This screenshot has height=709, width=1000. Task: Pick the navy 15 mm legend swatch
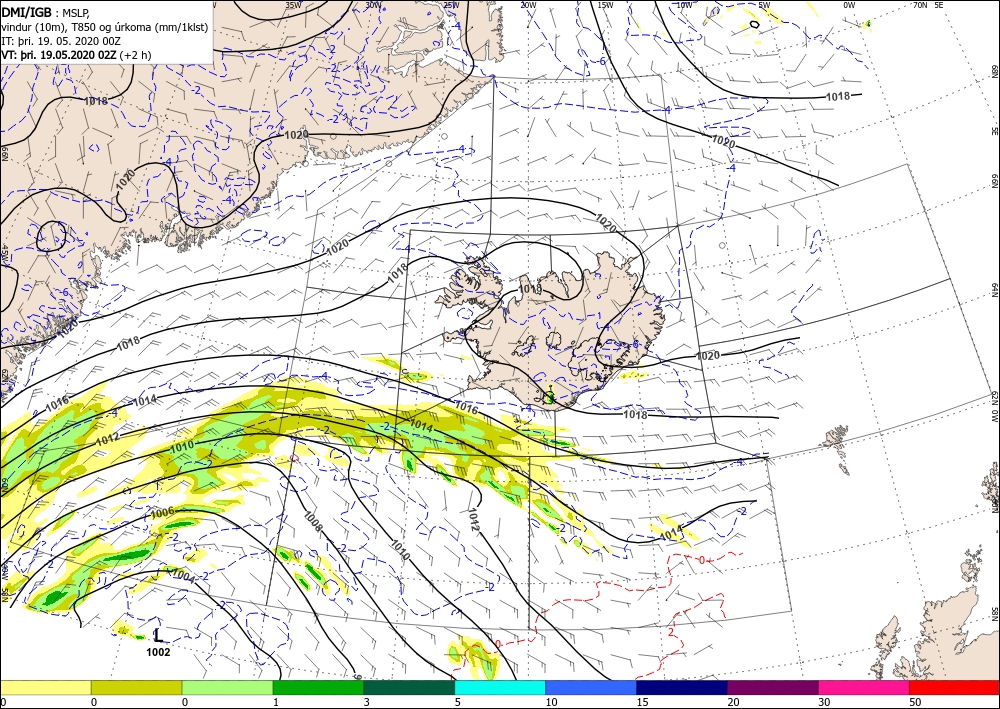pyautogui.click(x=682, y=687)
